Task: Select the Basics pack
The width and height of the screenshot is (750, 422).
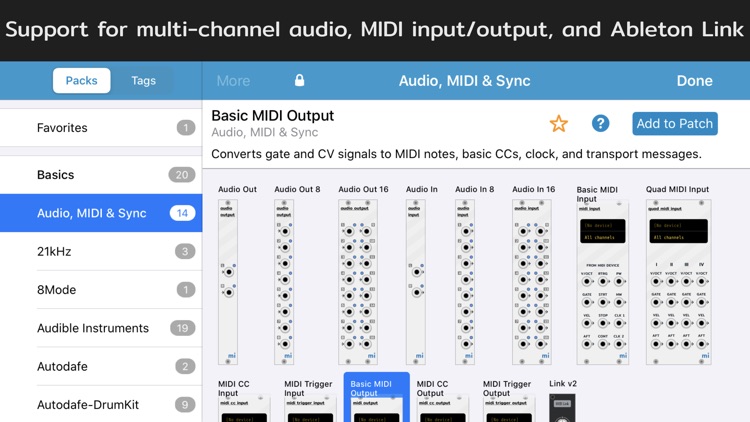Action: [101, 175]
